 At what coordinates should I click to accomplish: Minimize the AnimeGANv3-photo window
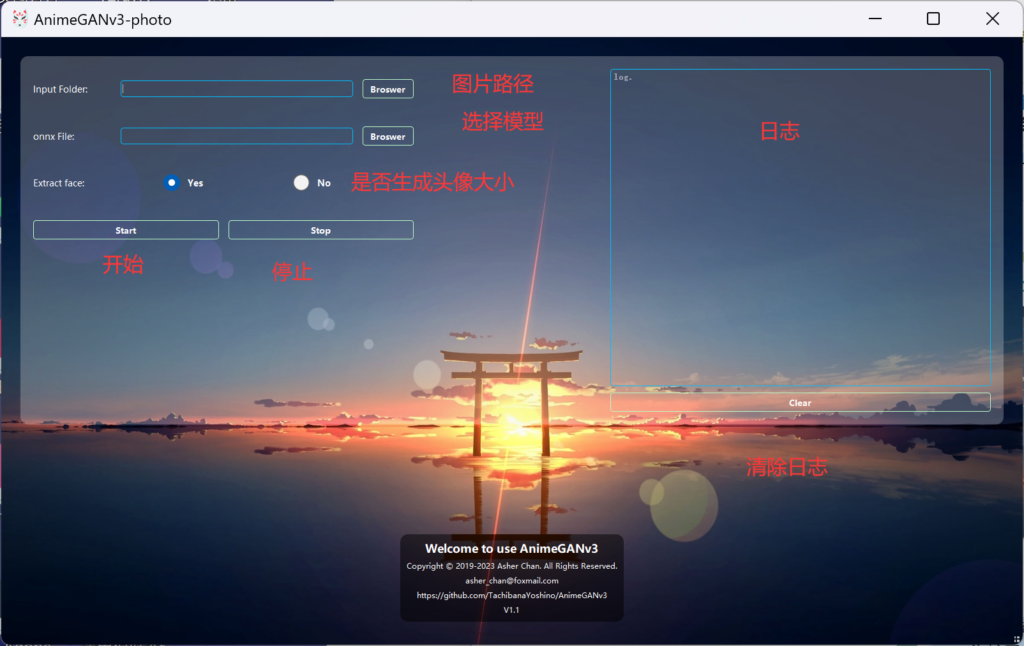coord(875,19)
